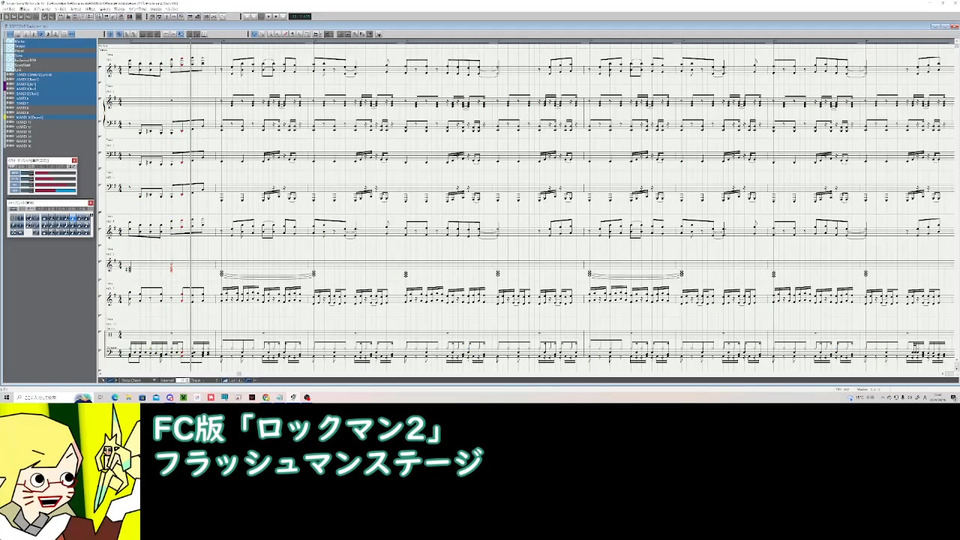Open the Mail app from the taskbar
Viewport: 960px width, 540px height.
(x=156, y=397)
